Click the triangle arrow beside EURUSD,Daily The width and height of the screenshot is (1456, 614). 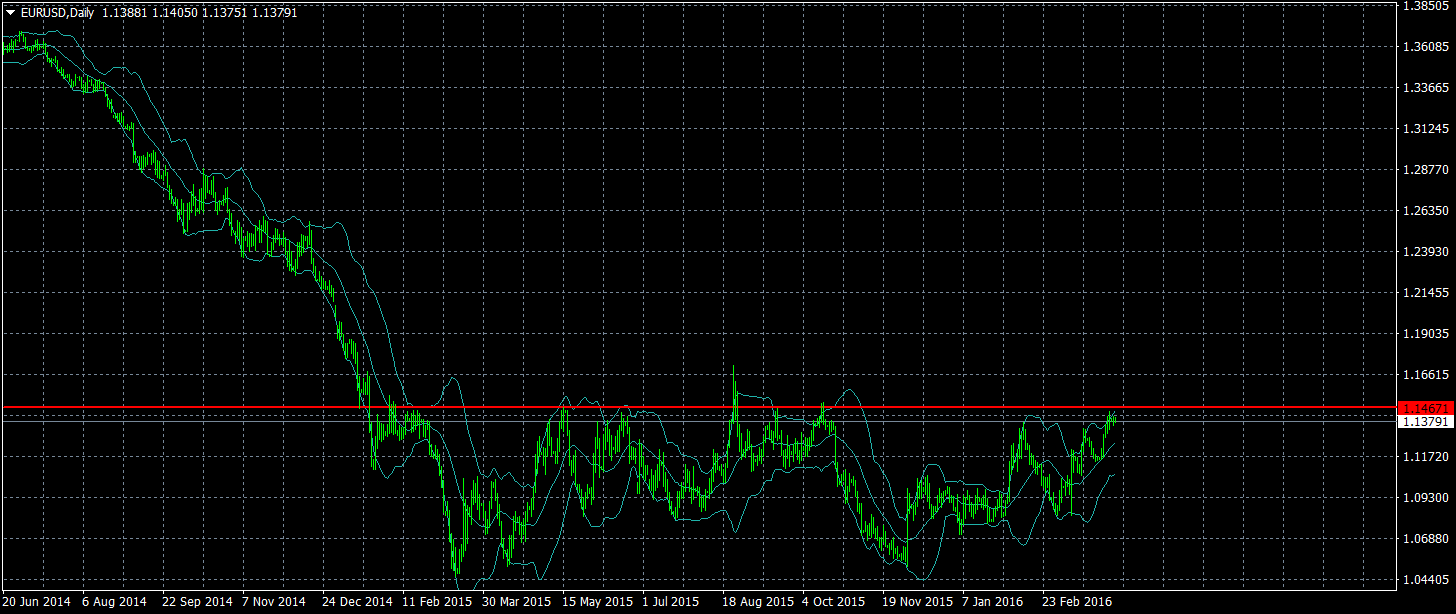tap(10, 13)
